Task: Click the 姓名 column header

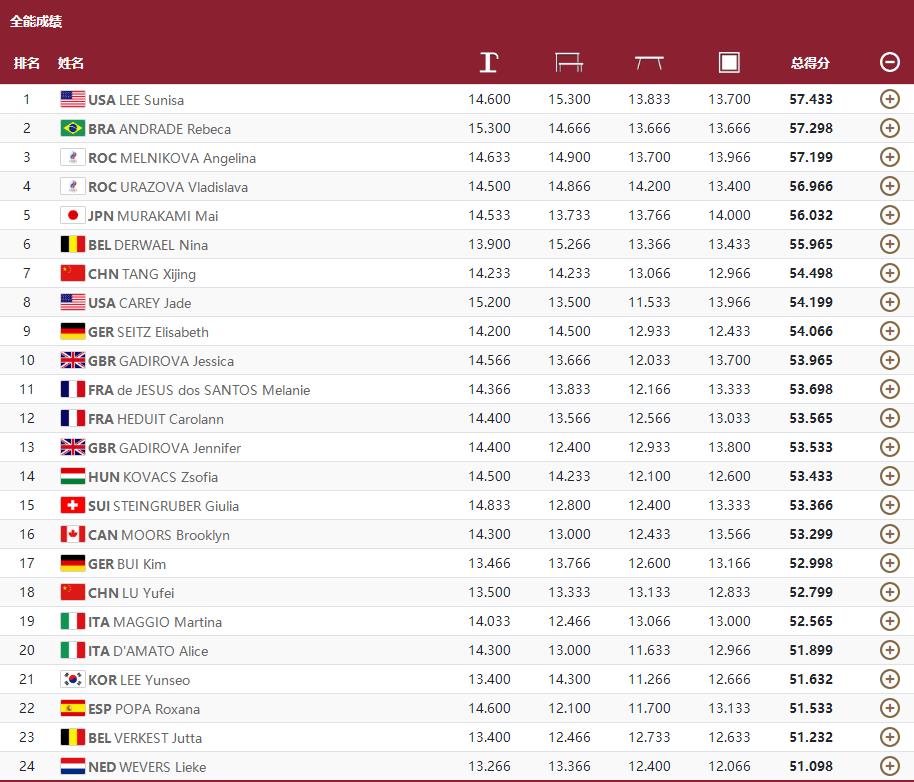Action: (71, 63)
